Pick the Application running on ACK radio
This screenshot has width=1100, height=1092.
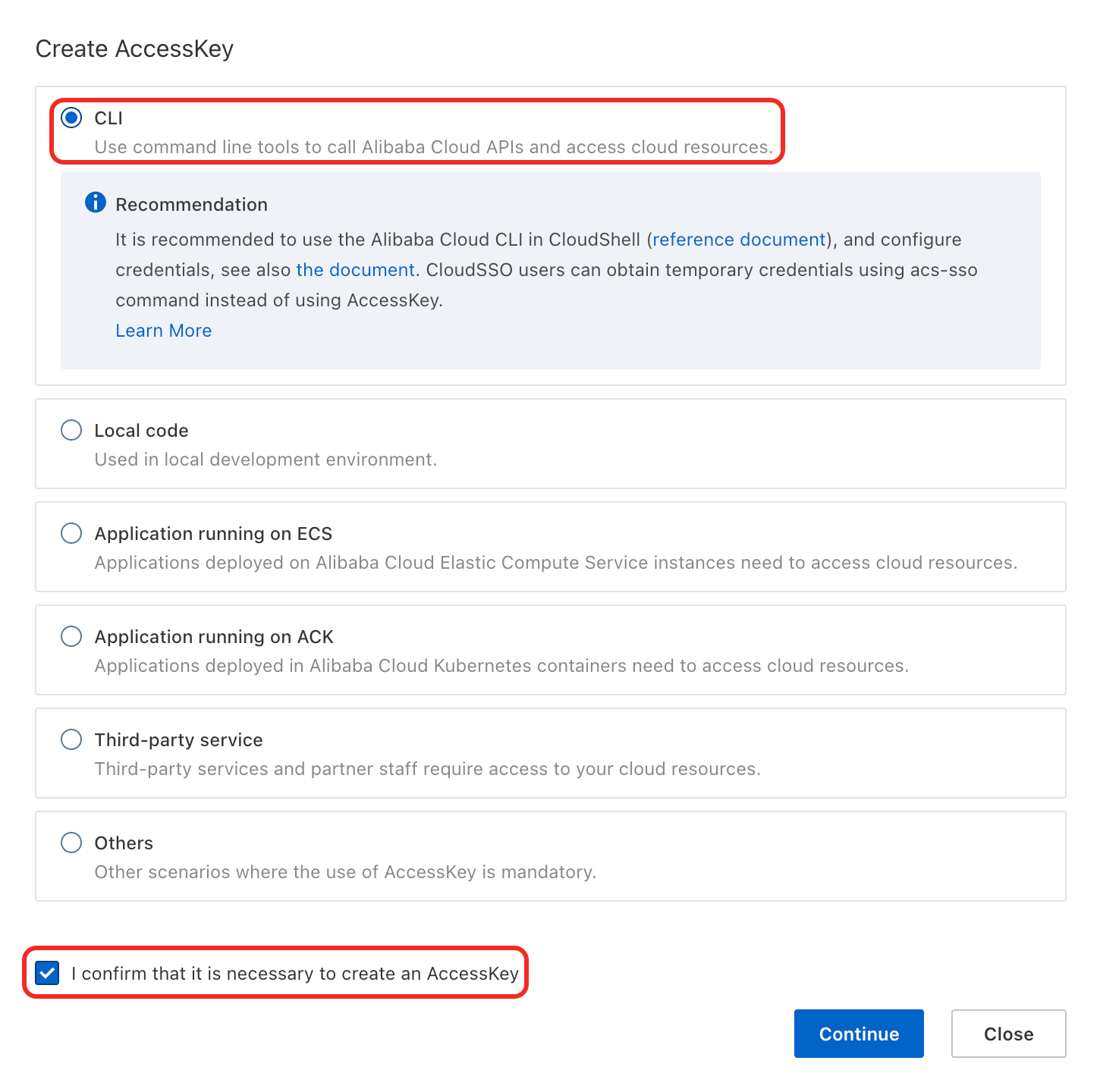[x=71, y=636]
